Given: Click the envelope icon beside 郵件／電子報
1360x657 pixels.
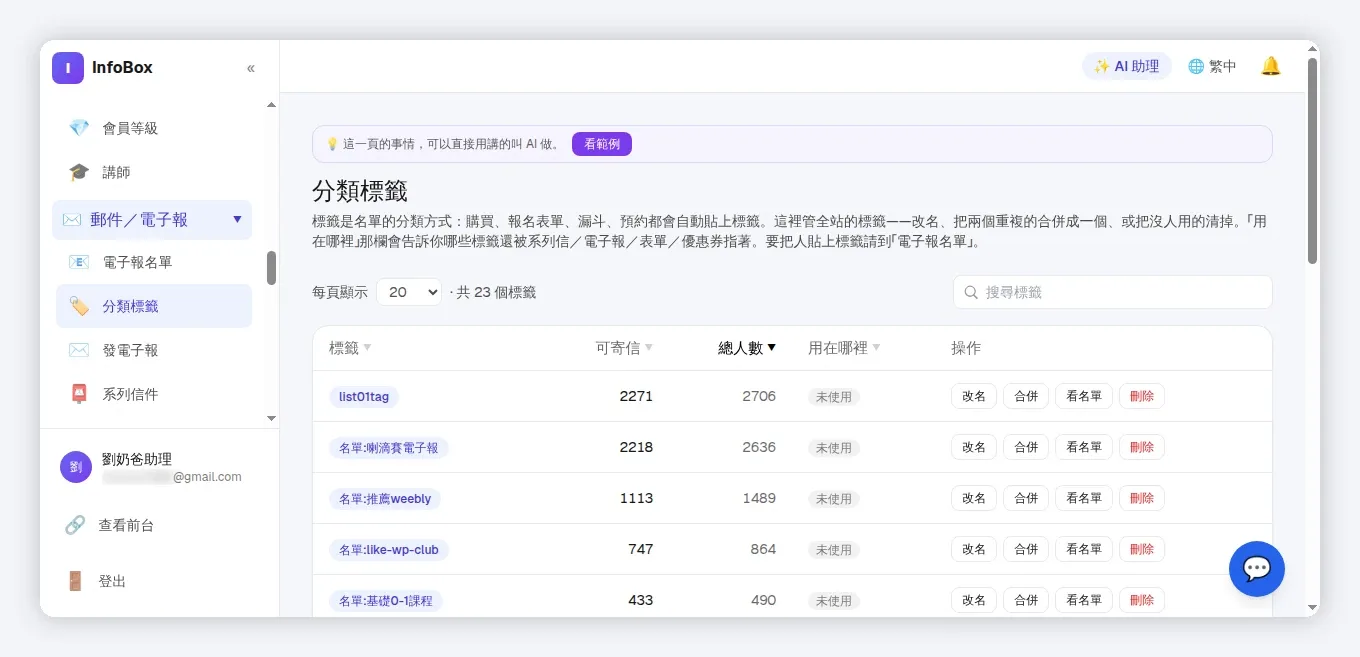Looking at the screenshot, I should [x=72, y=219].
